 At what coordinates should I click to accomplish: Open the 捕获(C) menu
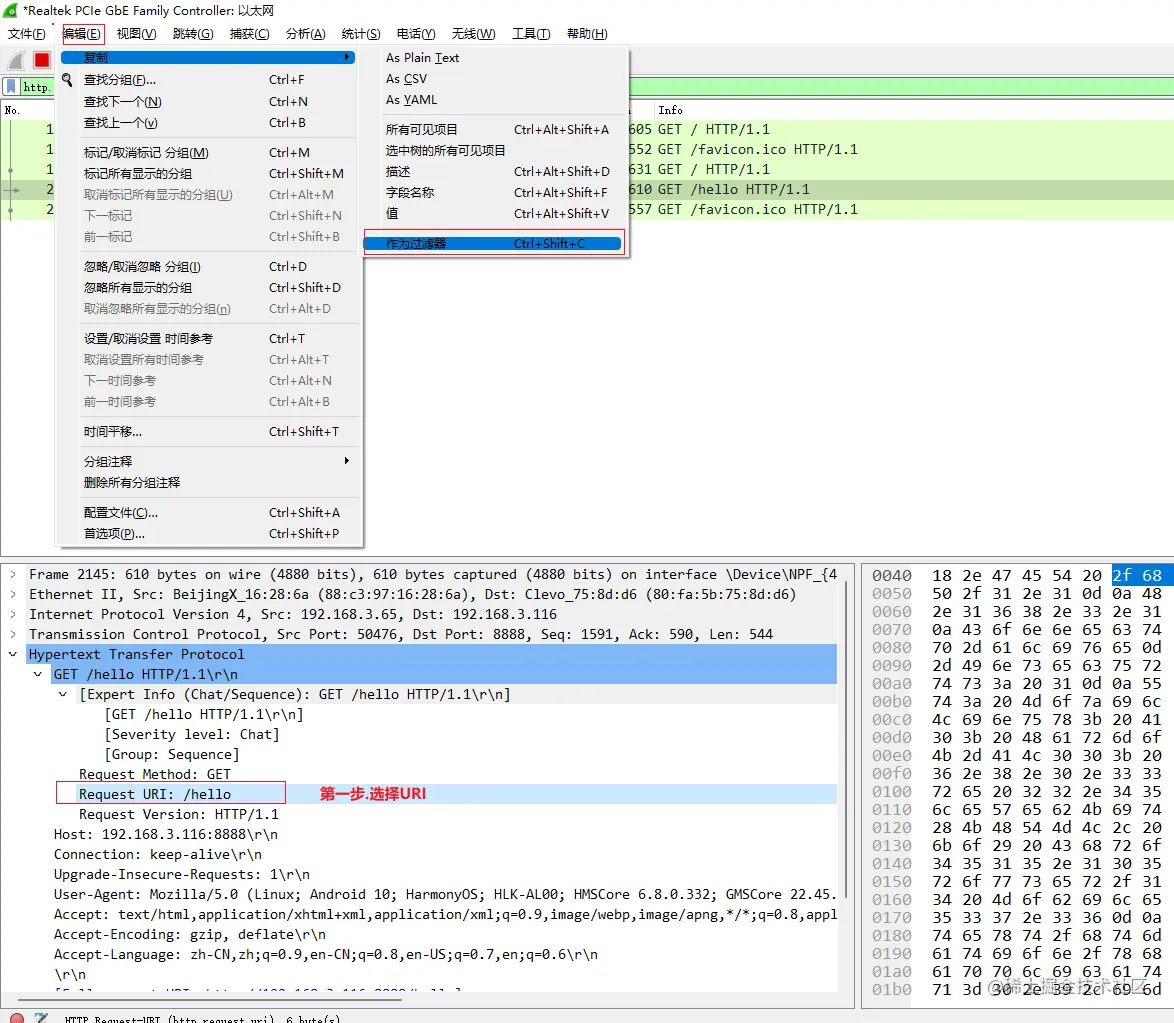pyautogui.click(x=249, y=34)
